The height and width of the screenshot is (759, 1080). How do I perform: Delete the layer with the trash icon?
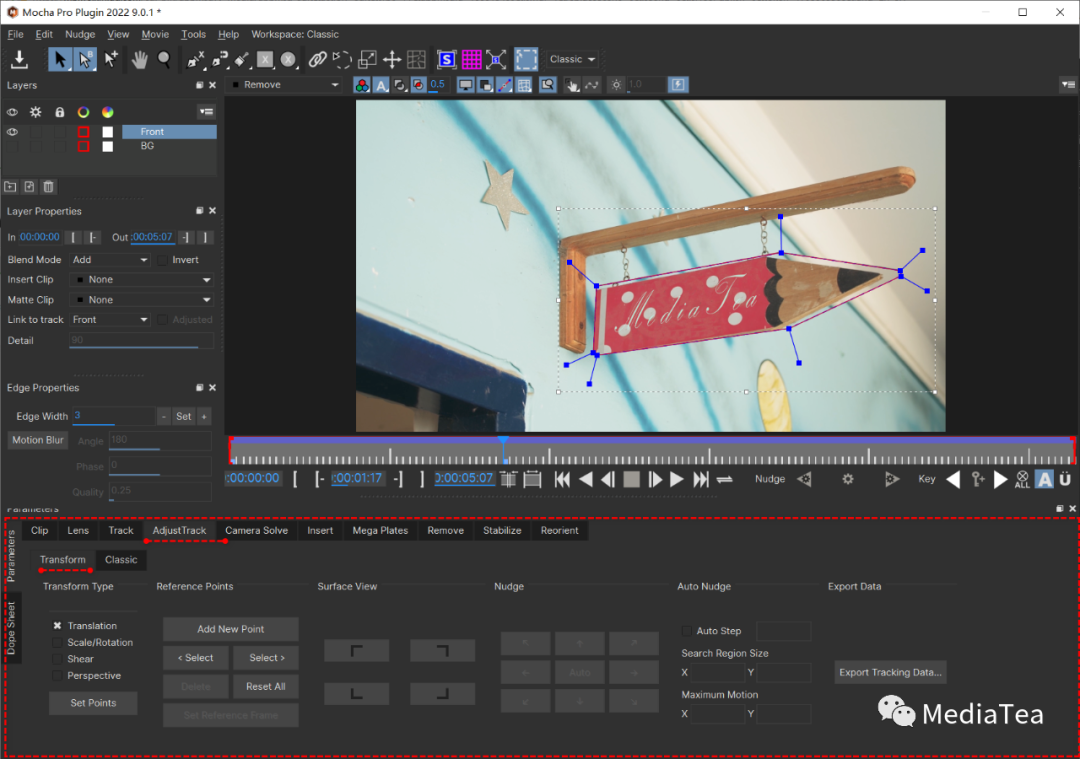48,186
